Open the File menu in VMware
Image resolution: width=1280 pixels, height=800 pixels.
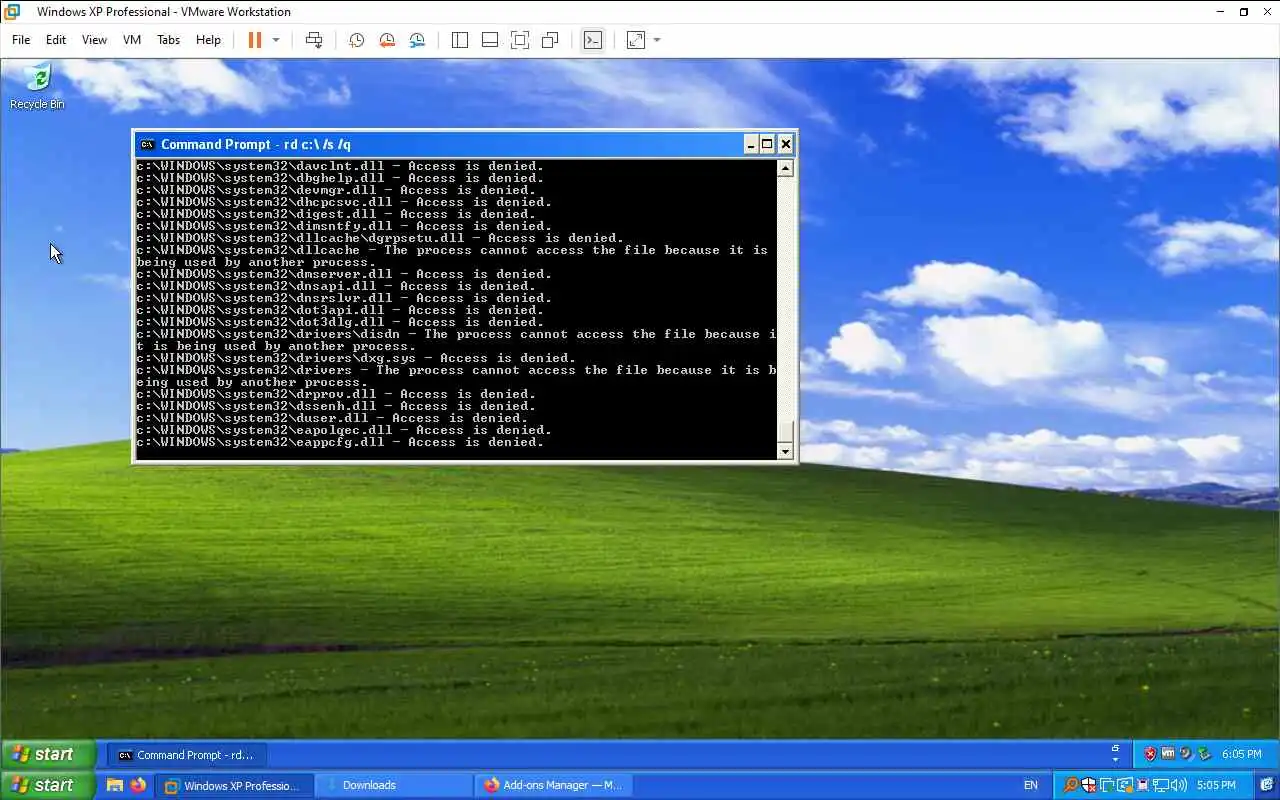21,40
